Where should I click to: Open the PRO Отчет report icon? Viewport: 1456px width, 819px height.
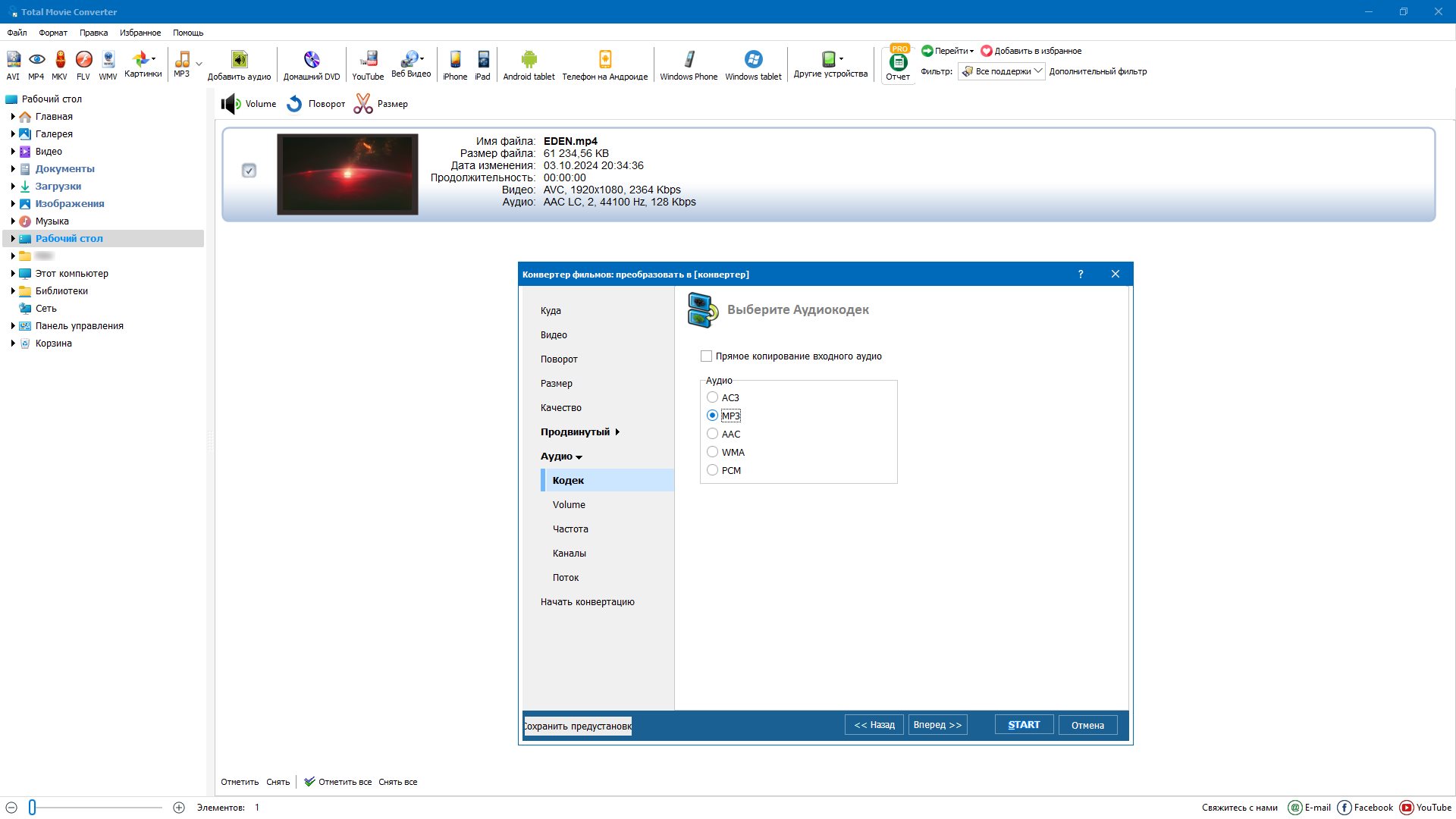(x=898, y=64)
